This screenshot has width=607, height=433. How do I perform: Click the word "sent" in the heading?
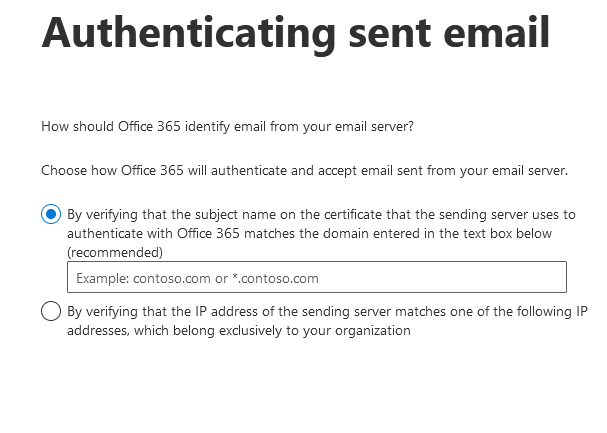(387, 33)
